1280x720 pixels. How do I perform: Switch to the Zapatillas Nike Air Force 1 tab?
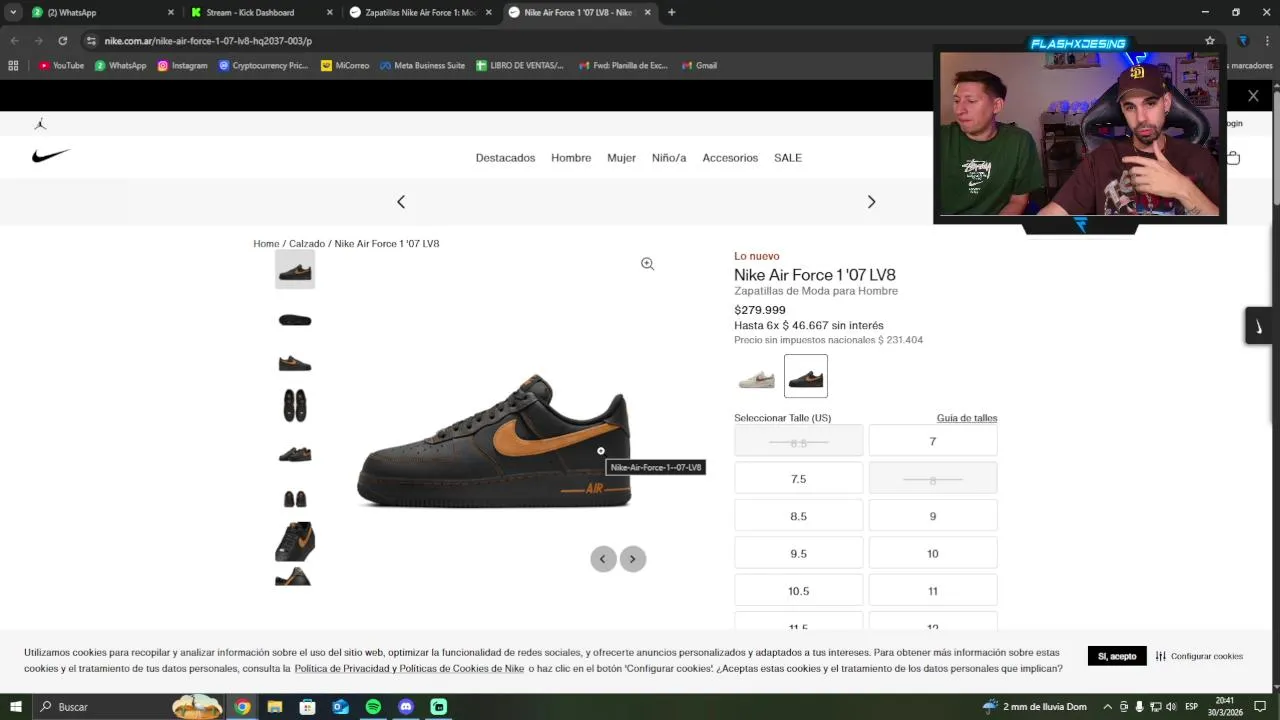click(x=420, y=13)
